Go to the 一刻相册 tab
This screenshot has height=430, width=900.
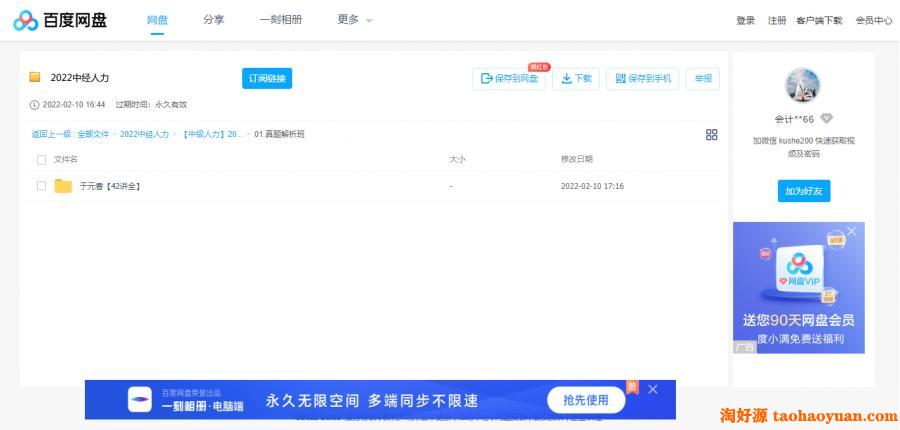point(280,20)
